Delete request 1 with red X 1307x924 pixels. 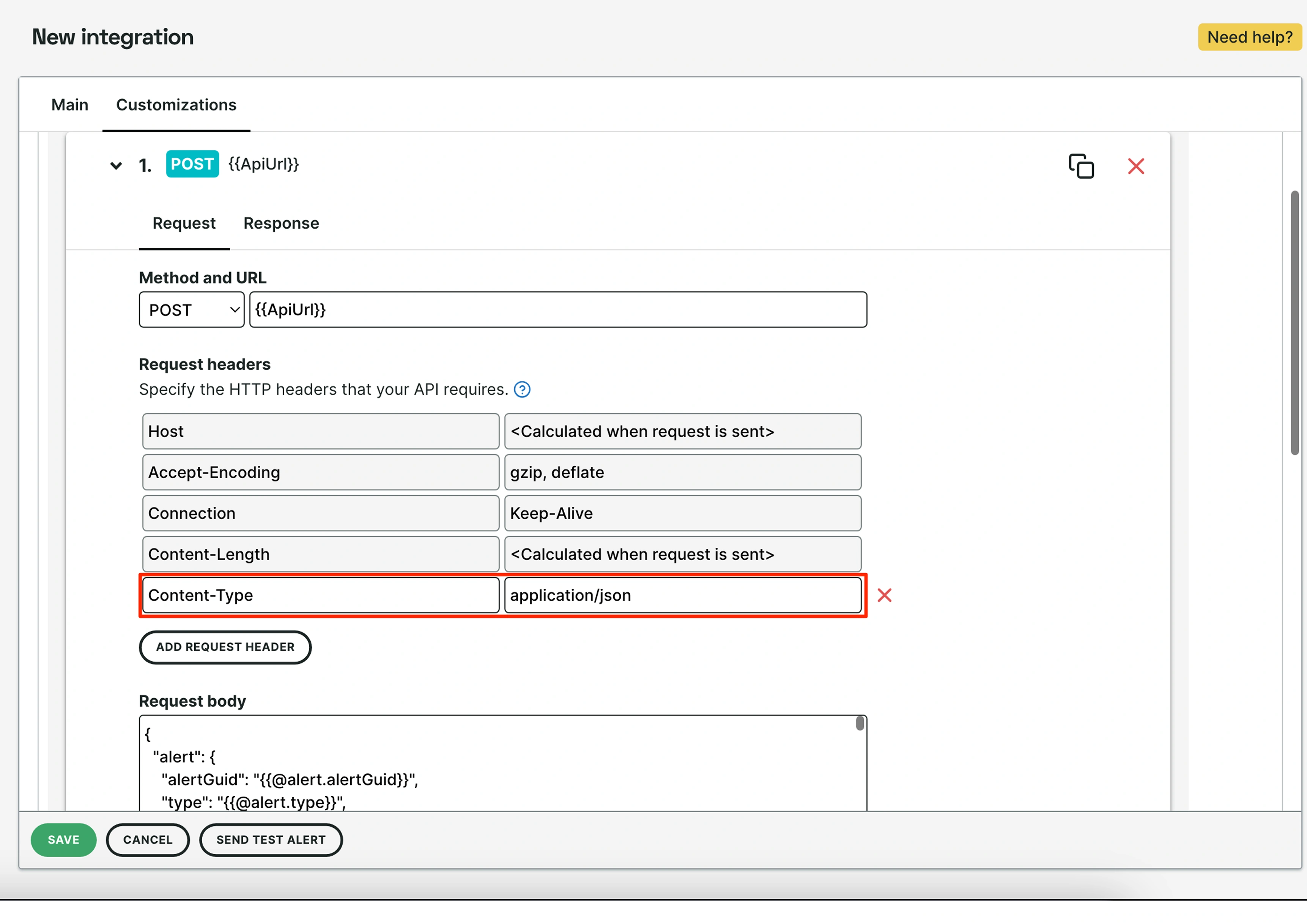(1135, 166)
